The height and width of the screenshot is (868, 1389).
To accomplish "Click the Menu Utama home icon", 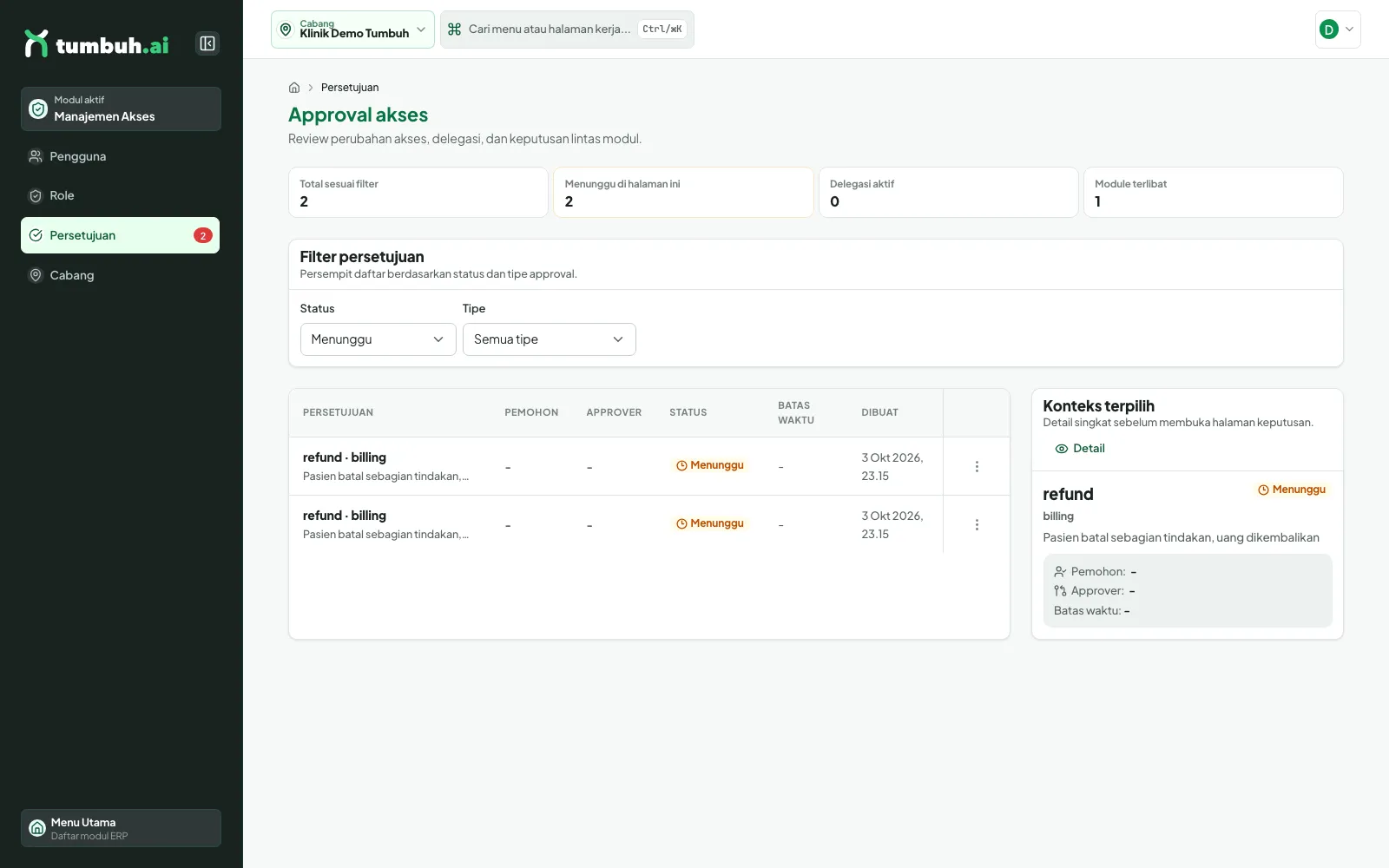I will point(37,828).
